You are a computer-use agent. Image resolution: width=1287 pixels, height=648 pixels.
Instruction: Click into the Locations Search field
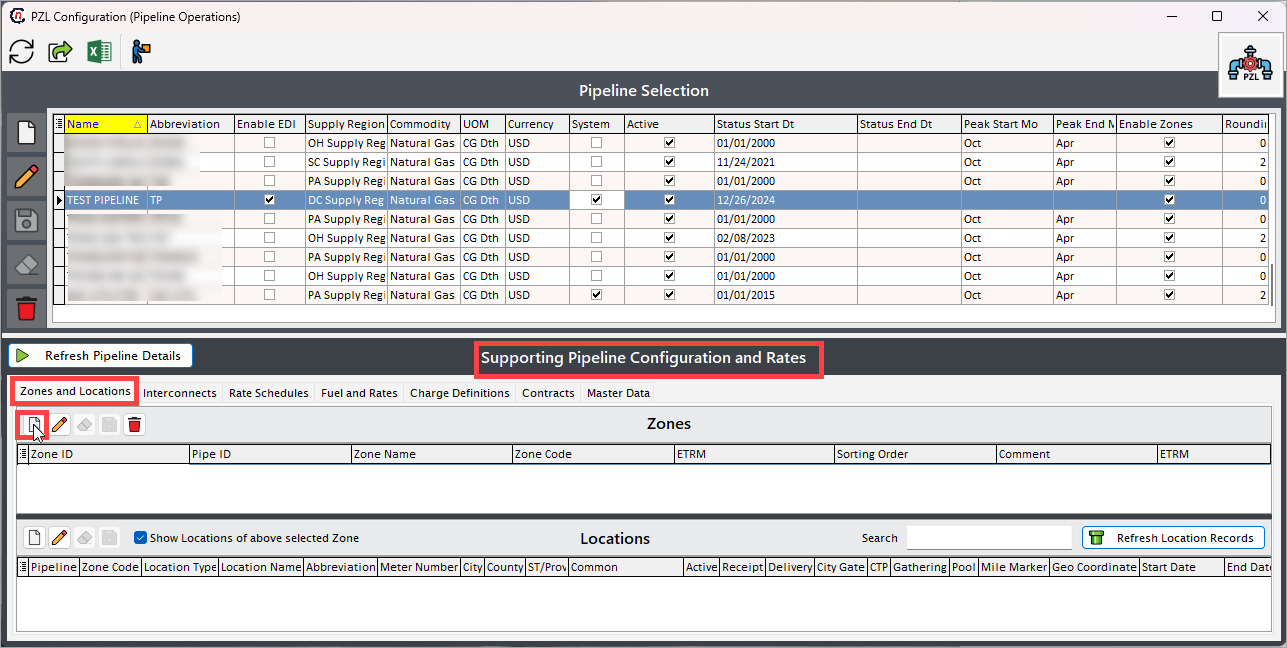989,538
